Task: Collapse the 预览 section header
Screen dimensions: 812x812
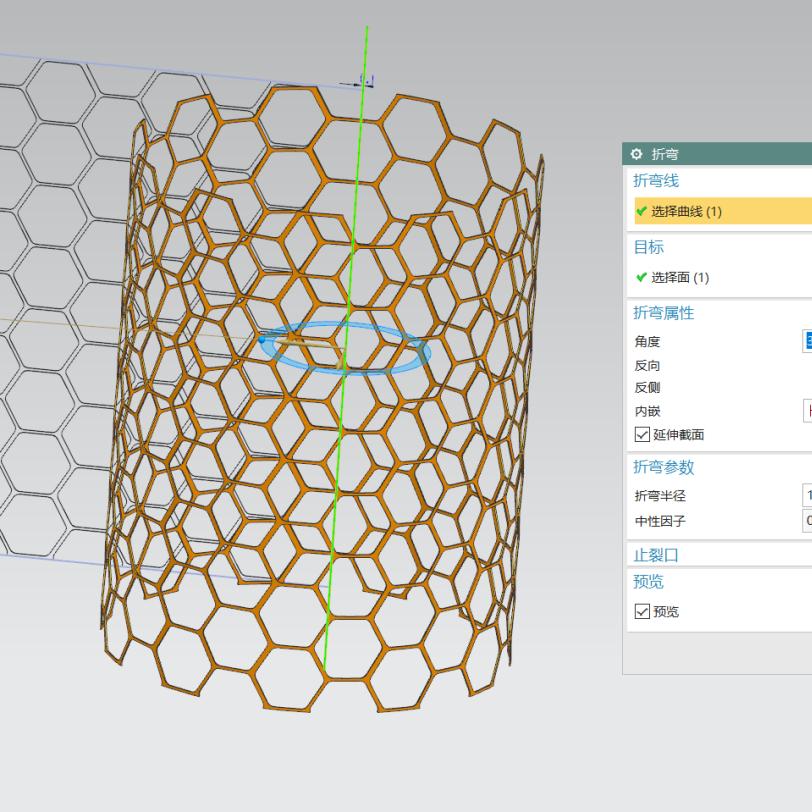Action: pyautogui.click(x=648, y=582)
